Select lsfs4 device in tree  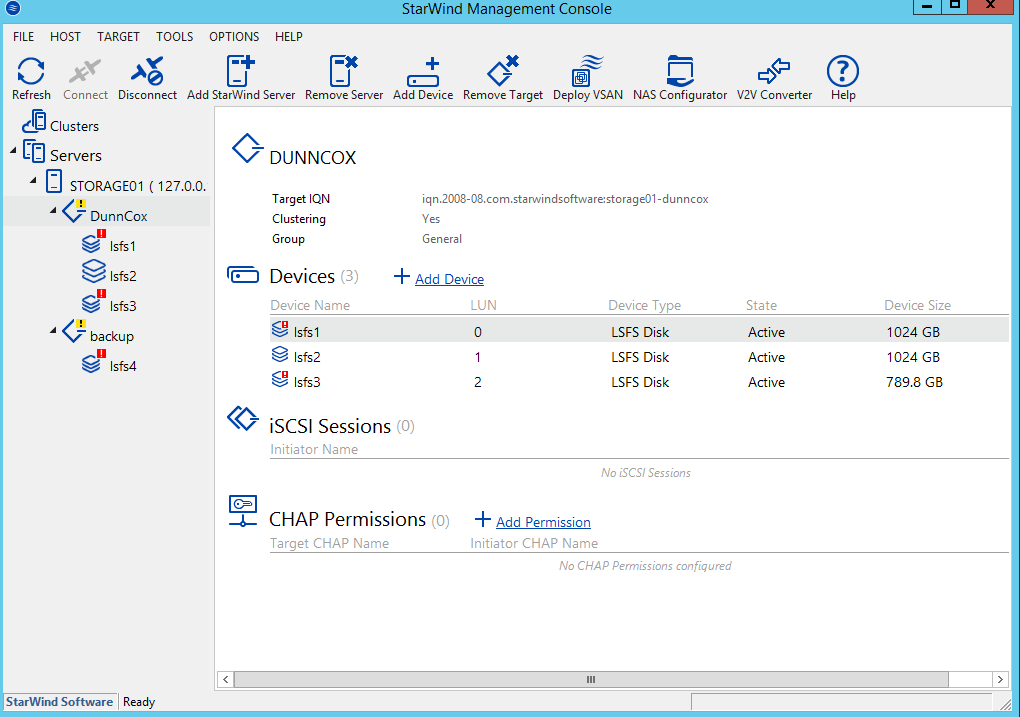tap(122, 366)
